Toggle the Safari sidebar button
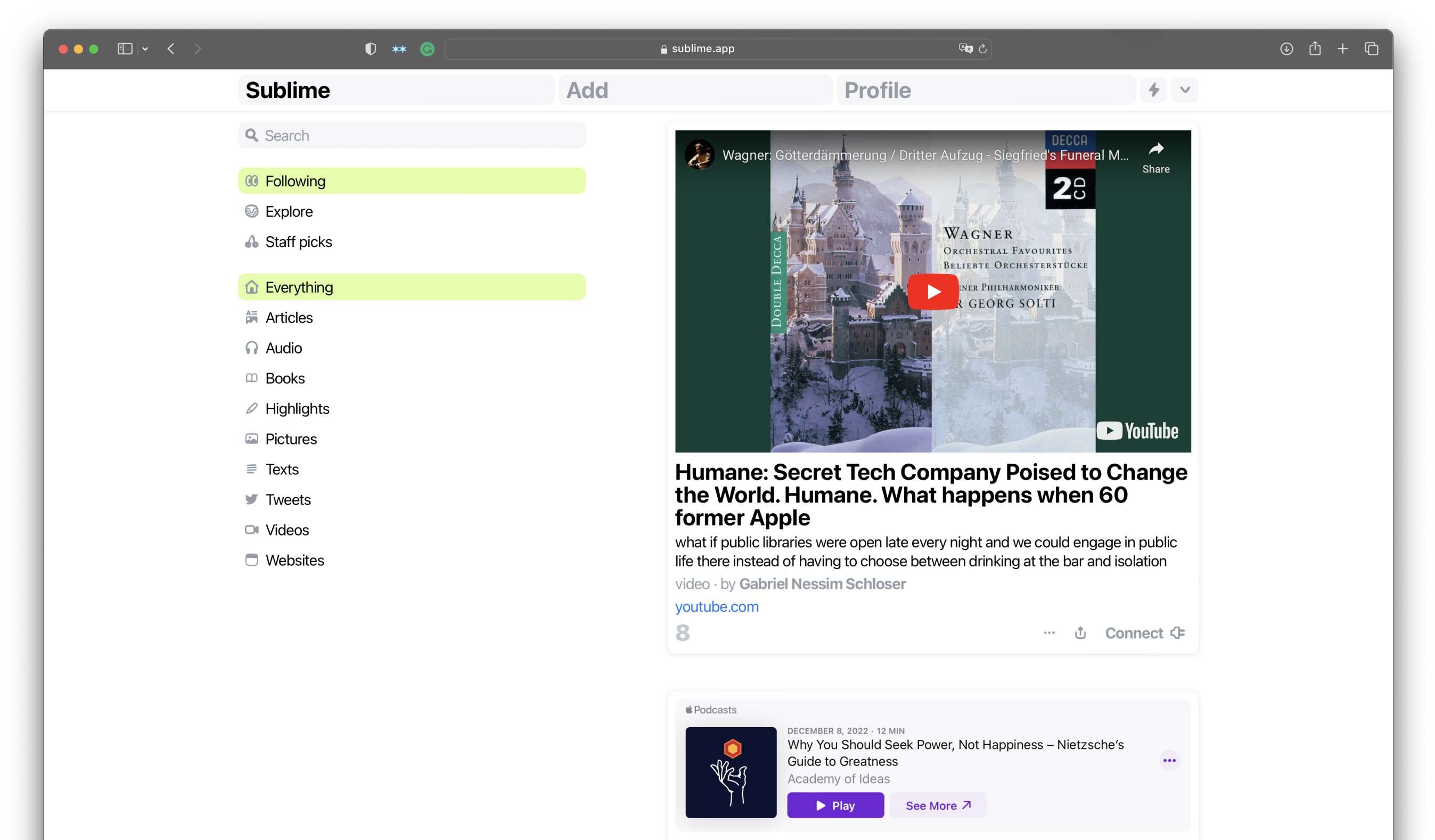The image size is (1435, 840). click(125, 49)
